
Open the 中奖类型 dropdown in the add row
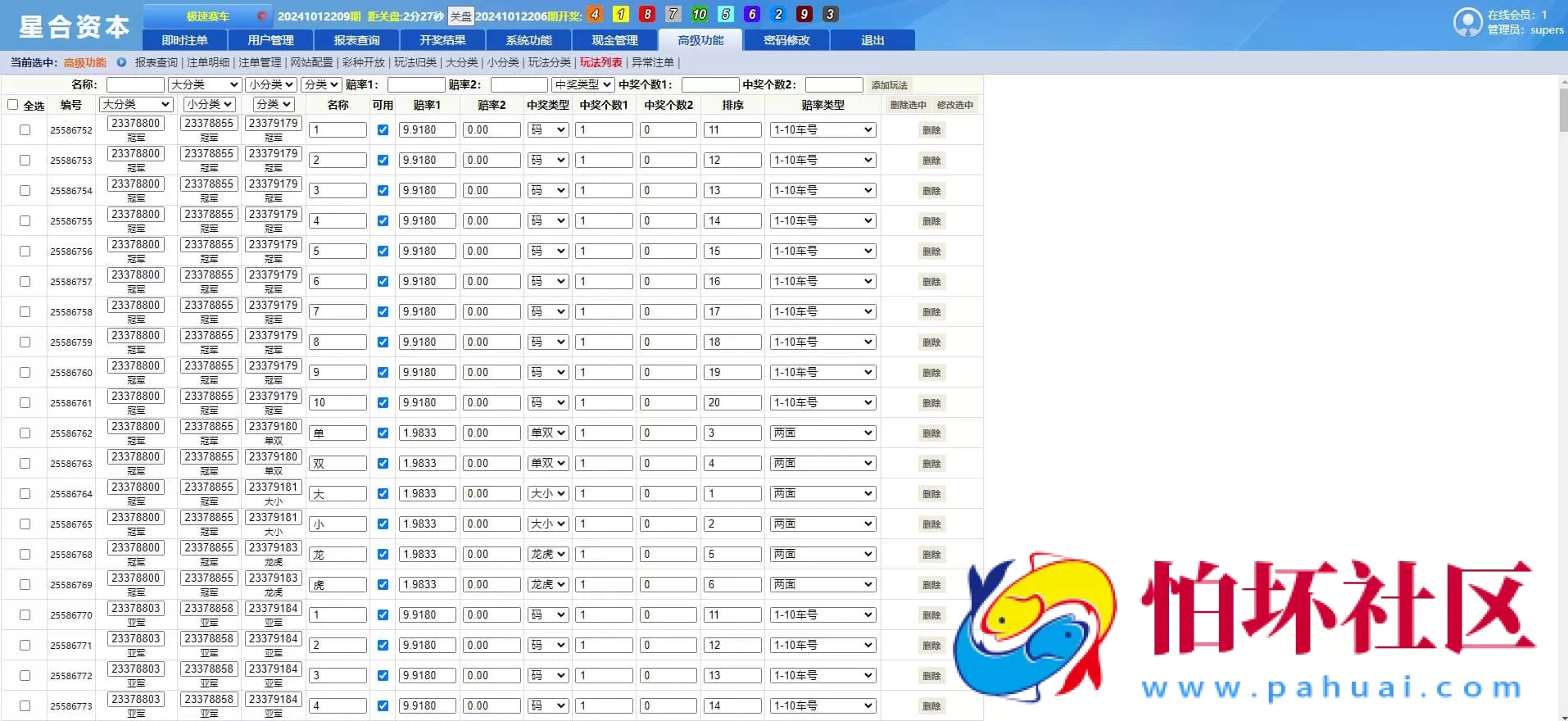point(582,84)
